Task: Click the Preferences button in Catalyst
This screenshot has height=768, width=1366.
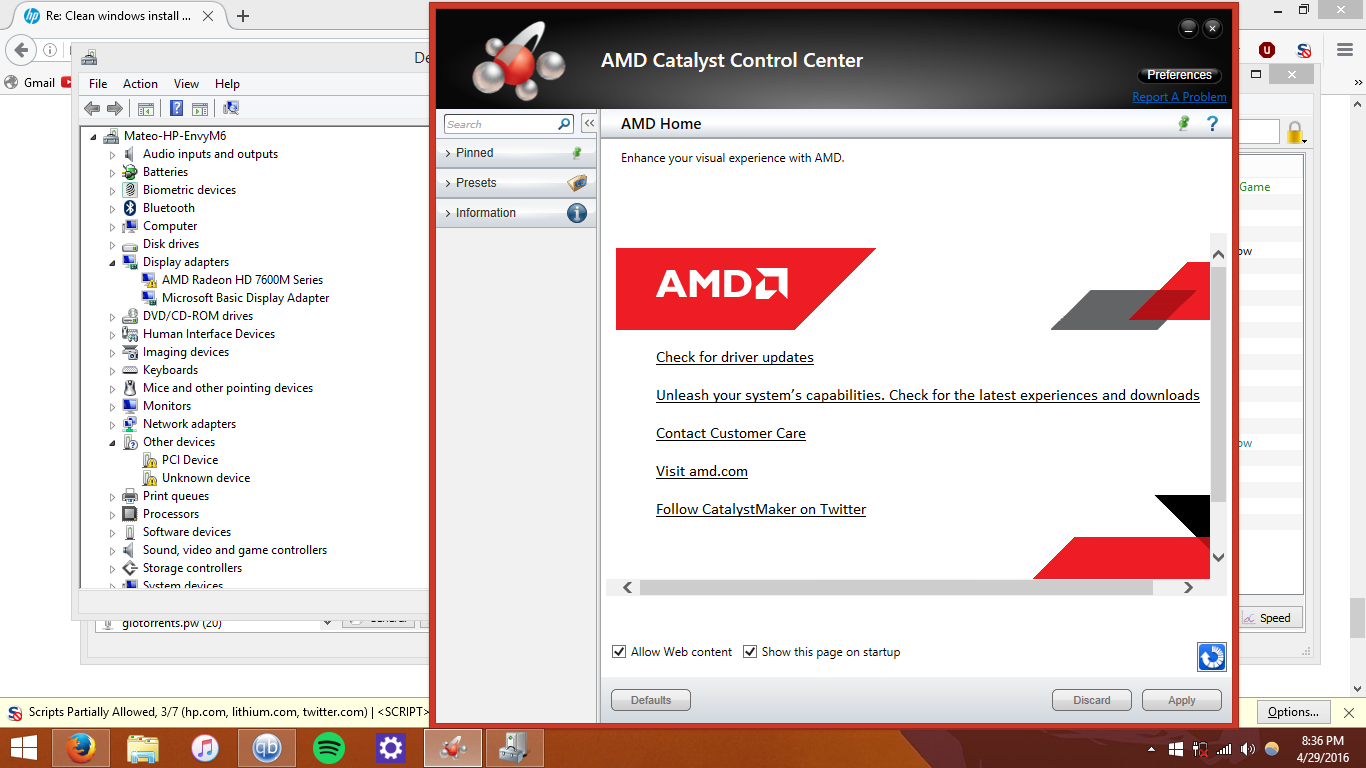Action: coord(1180,75)
